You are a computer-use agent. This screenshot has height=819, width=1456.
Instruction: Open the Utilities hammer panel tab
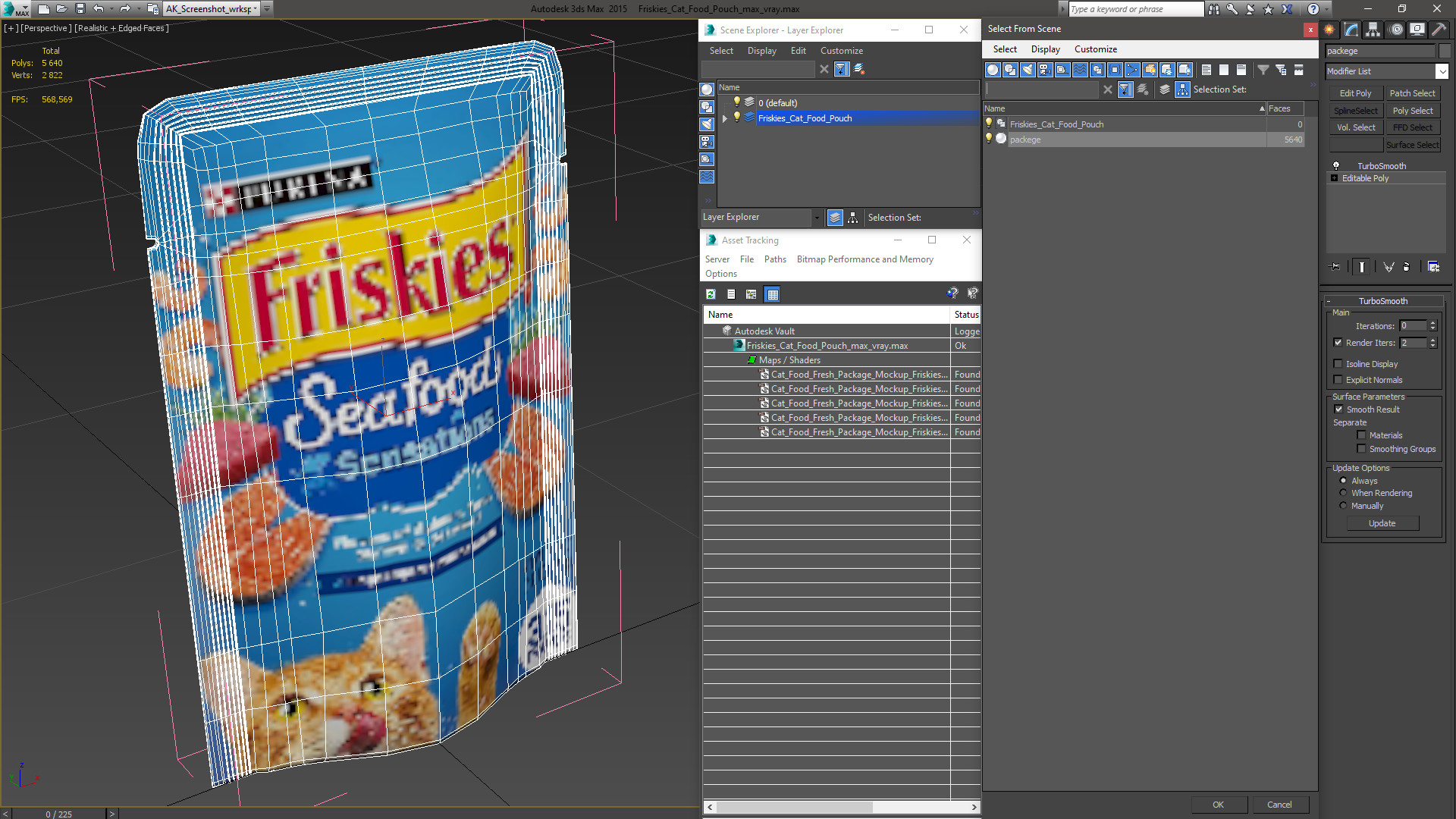[1439, 30]
